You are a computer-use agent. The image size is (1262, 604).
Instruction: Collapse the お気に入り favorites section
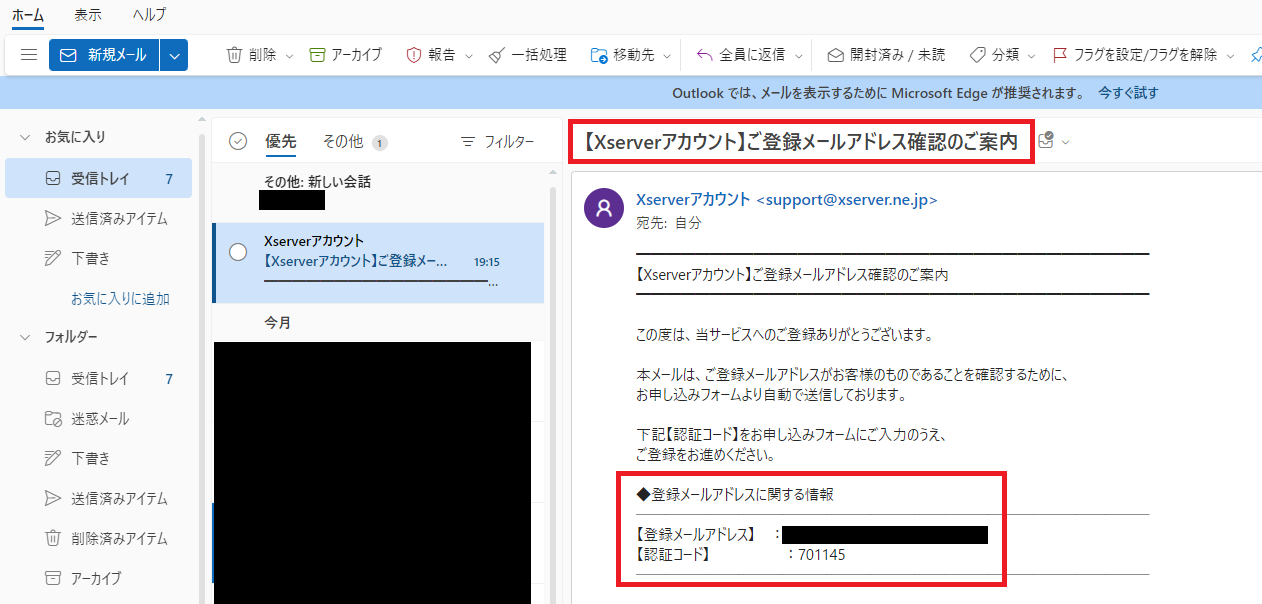[x=25, y=137]
